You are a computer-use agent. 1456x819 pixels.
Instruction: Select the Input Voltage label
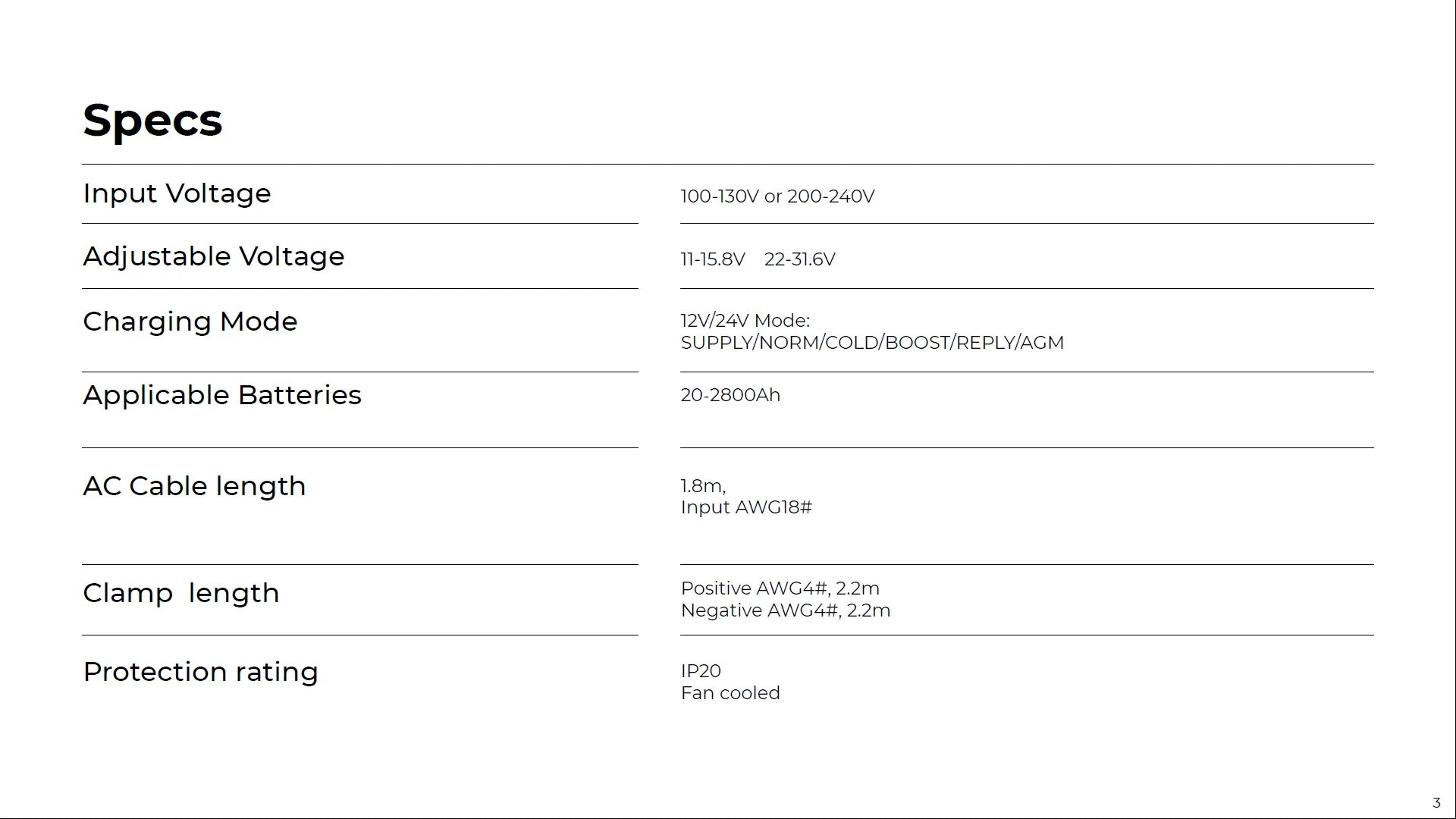coord(177,193)
